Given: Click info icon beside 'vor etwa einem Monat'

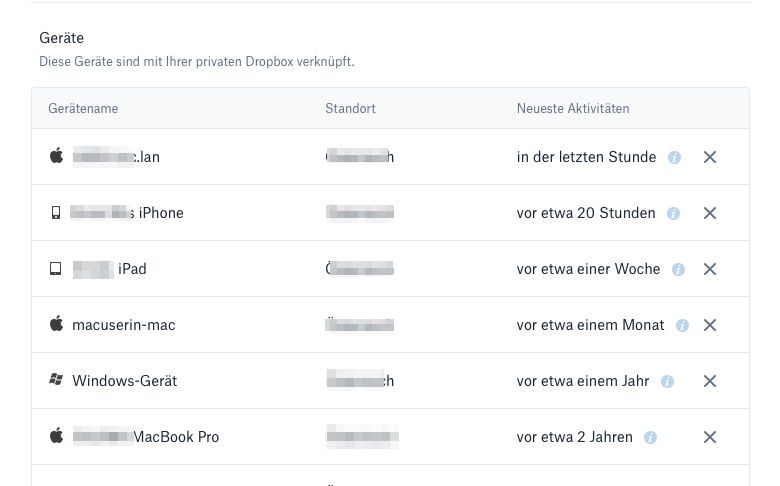Looking at the screenshot, I should [682, 325].
